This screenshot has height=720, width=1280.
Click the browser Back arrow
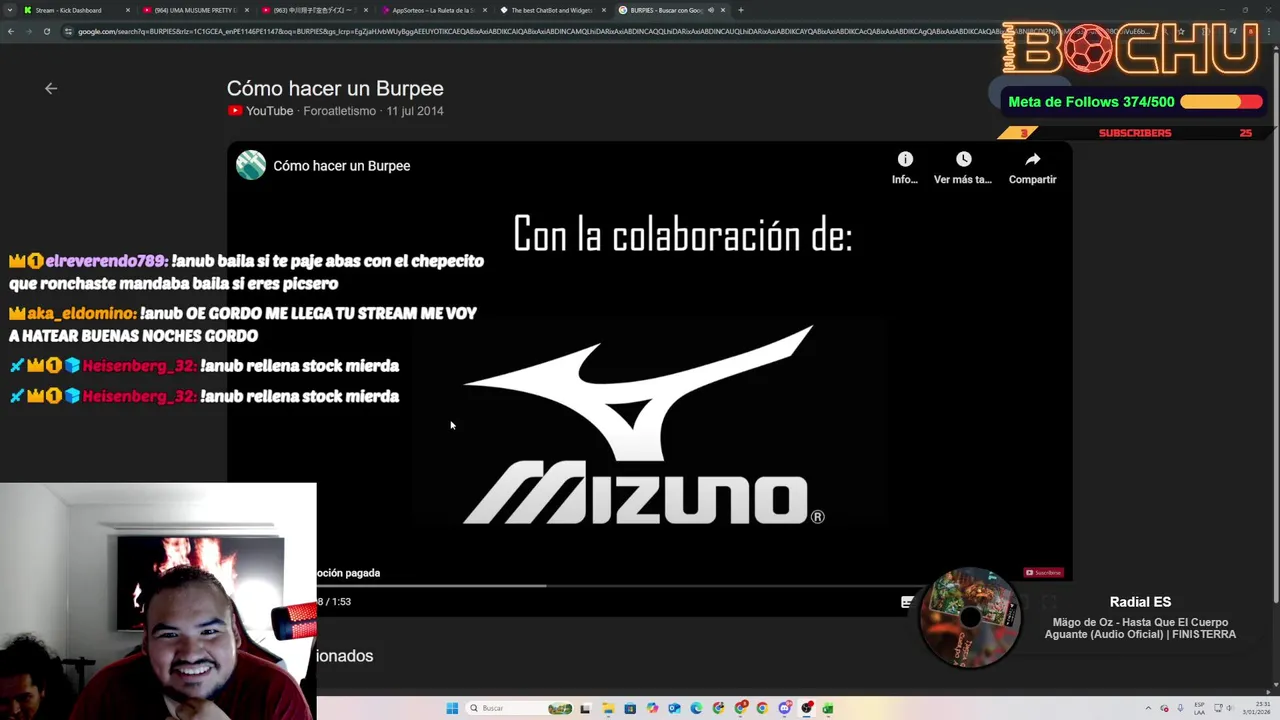tap(11, 31)
